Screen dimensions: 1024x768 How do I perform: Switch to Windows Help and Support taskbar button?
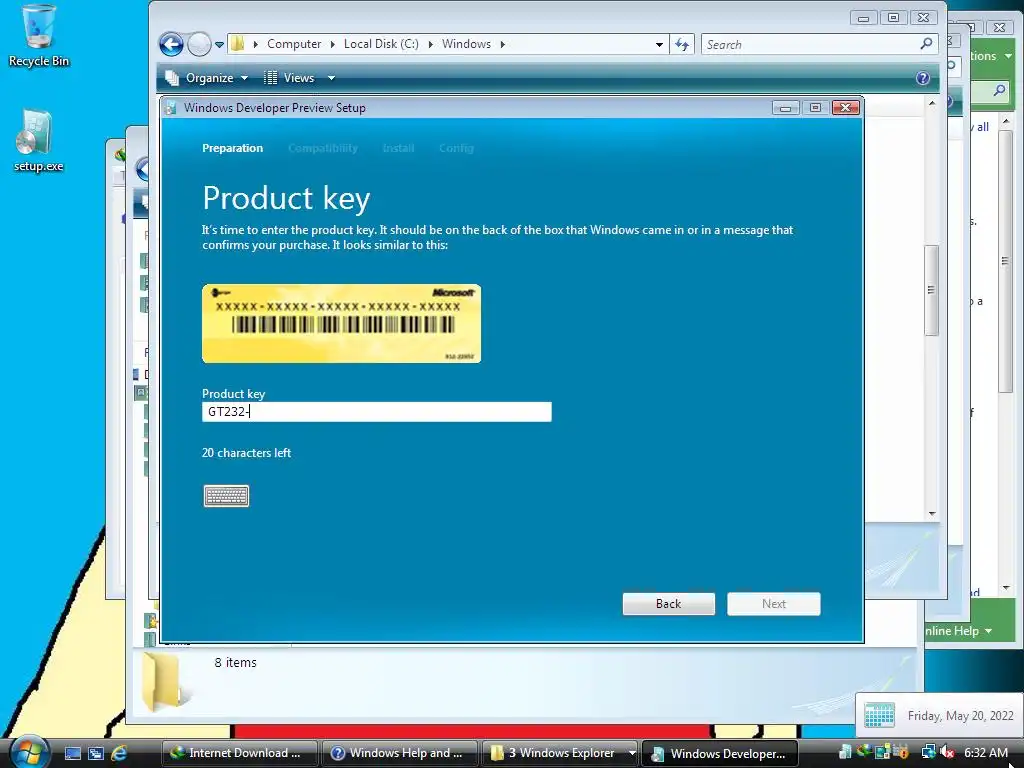point(399,753)
